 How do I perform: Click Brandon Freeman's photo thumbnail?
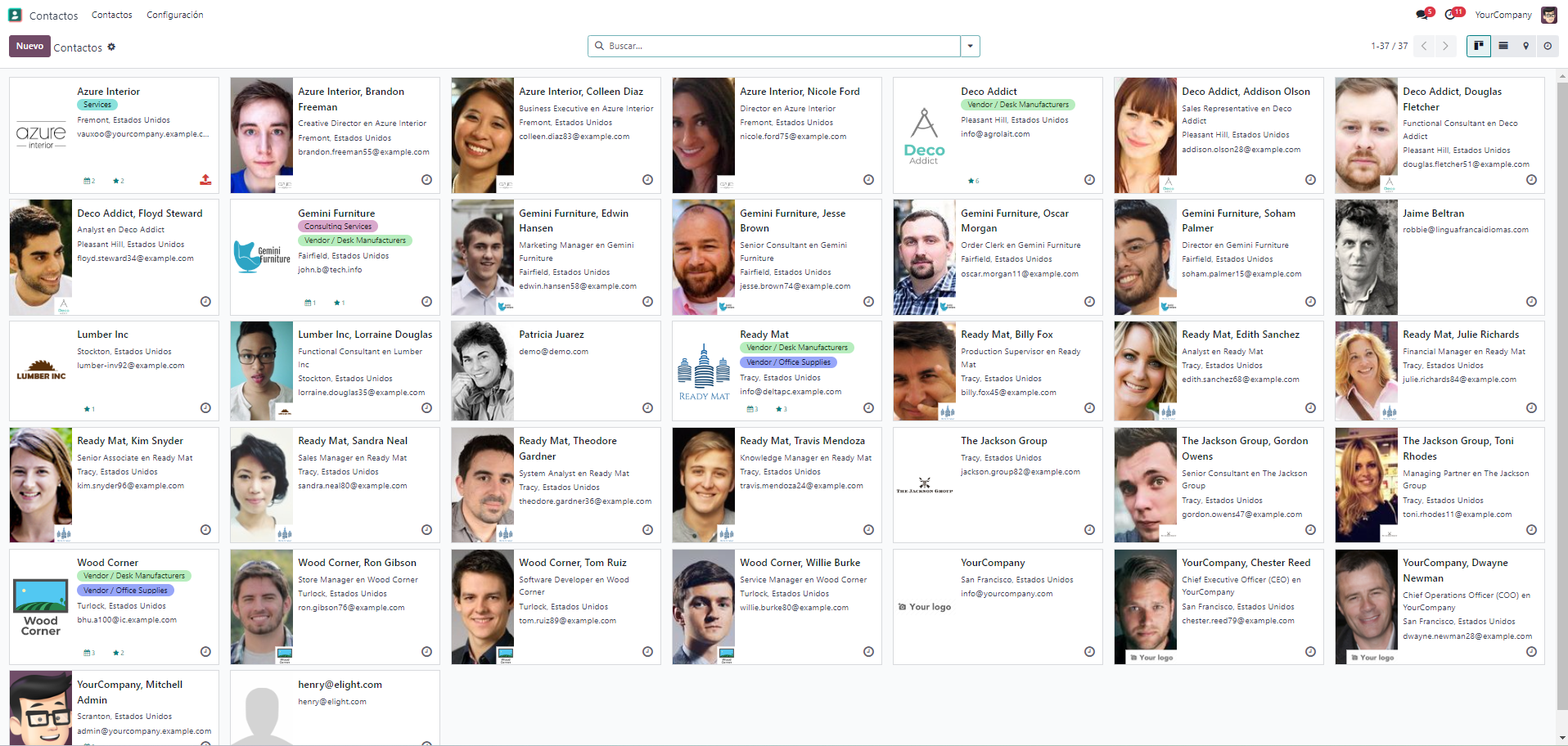click(262, 135)
